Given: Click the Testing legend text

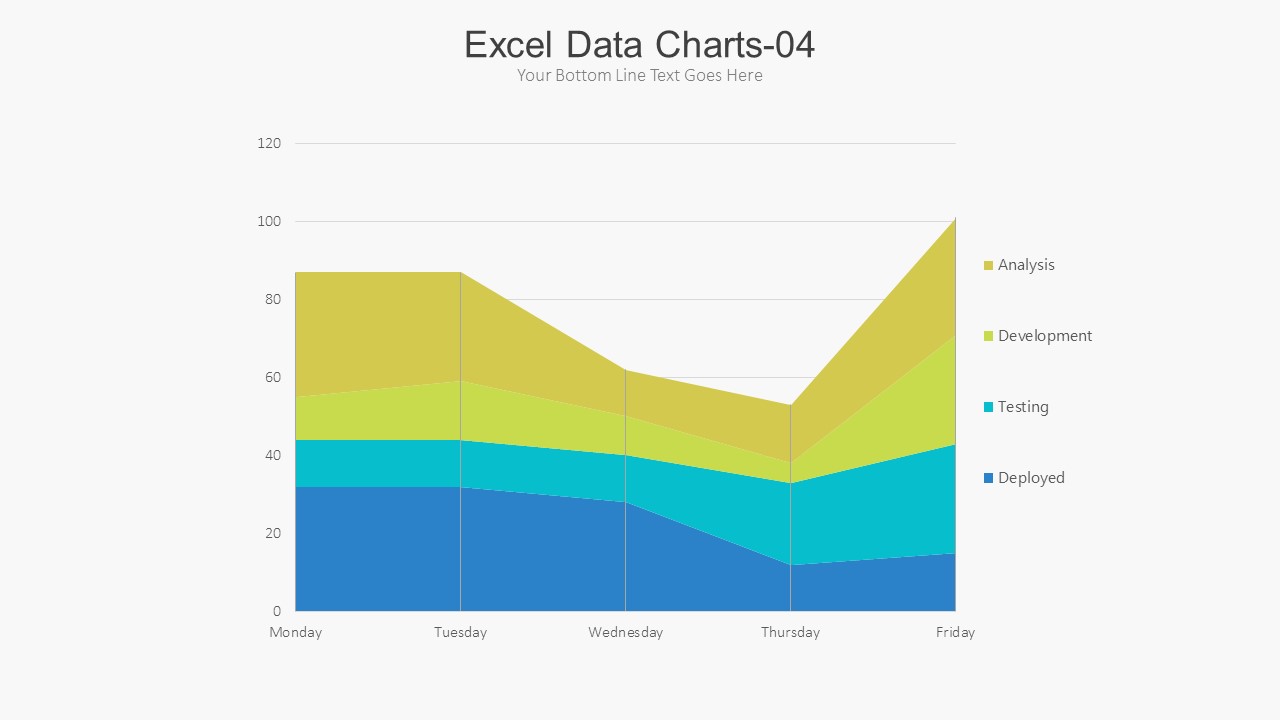Looking at the screenshot, I should (x=1023, y=407).
